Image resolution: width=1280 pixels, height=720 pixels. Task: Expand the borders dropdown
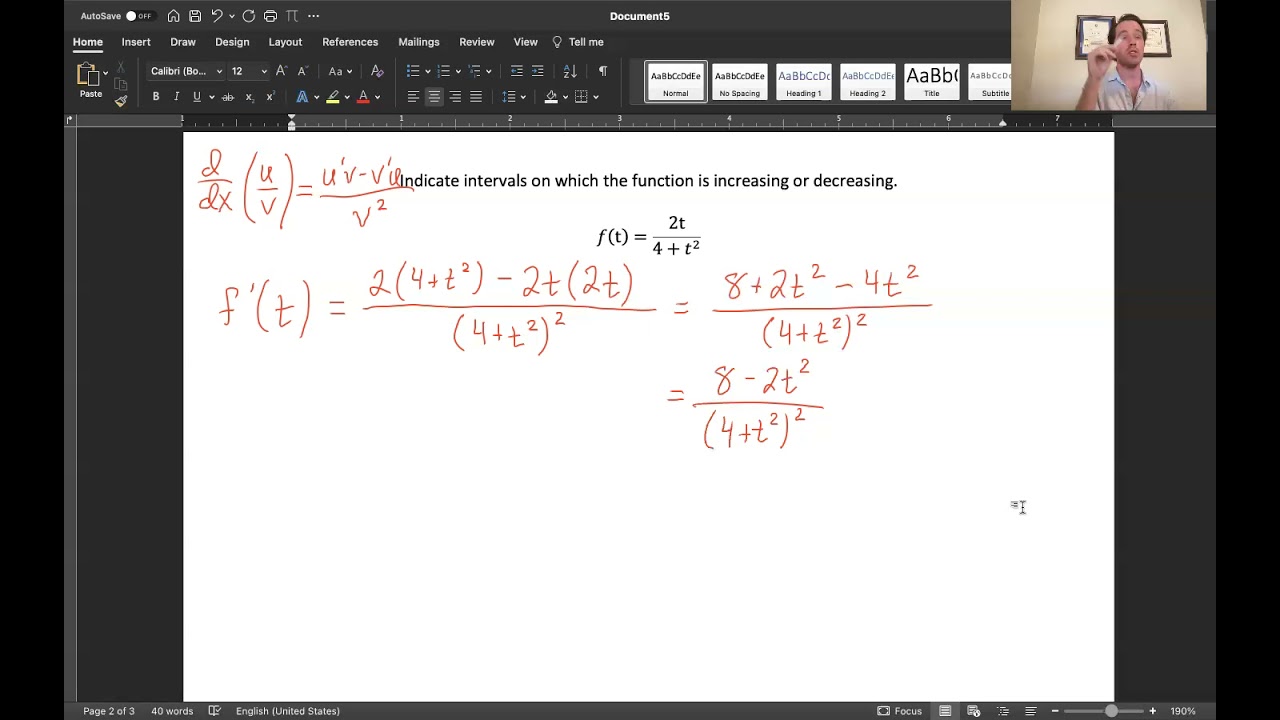tap(596, 97)
